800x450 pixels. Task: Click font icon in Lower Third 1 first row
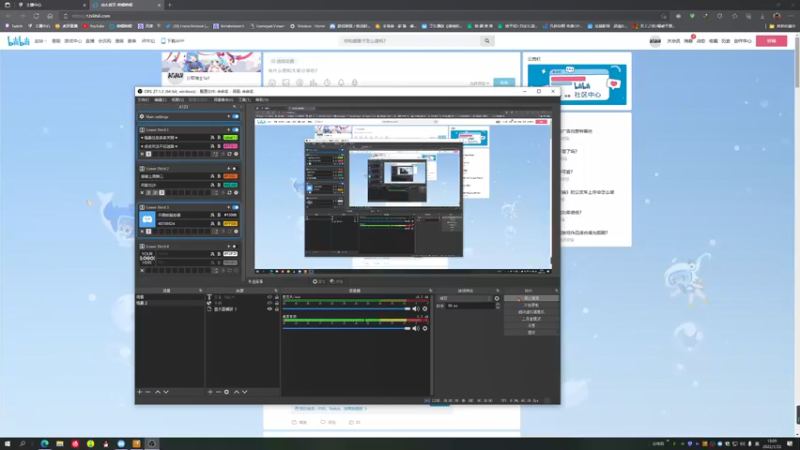click(212, 138)
